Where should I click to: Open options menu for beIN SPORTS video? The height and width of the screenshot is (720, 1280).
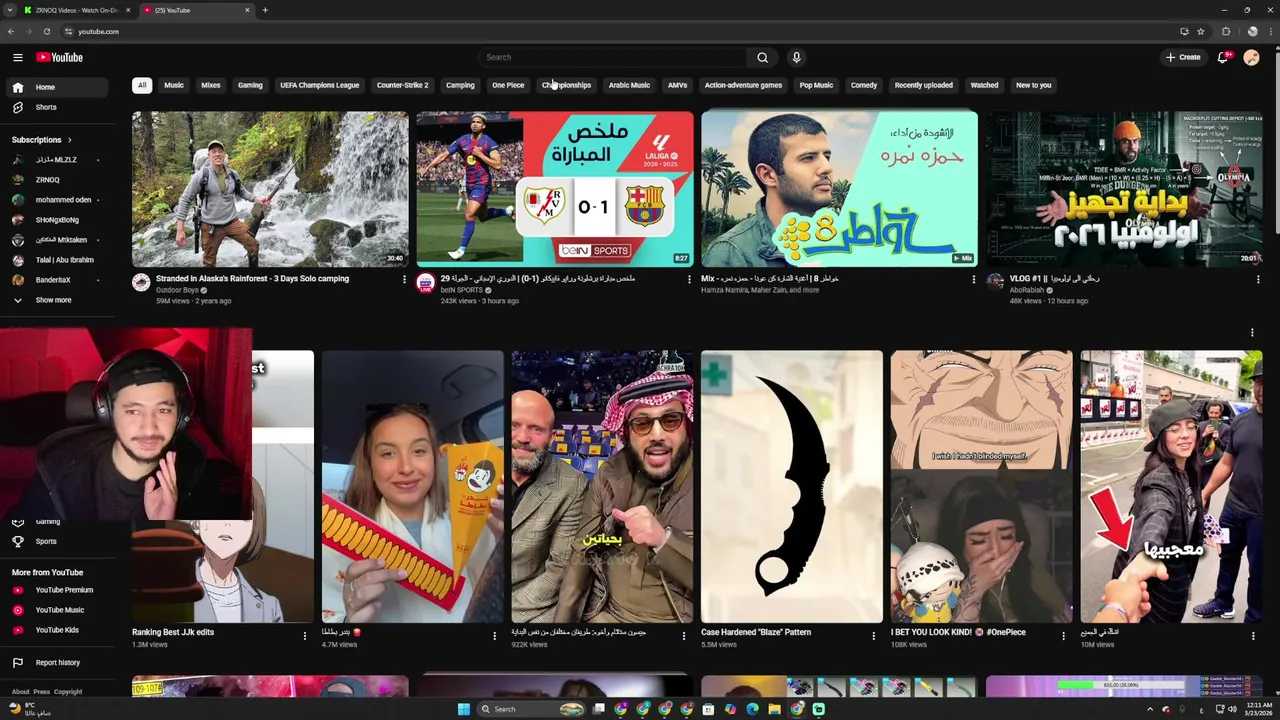pos(689,279)
